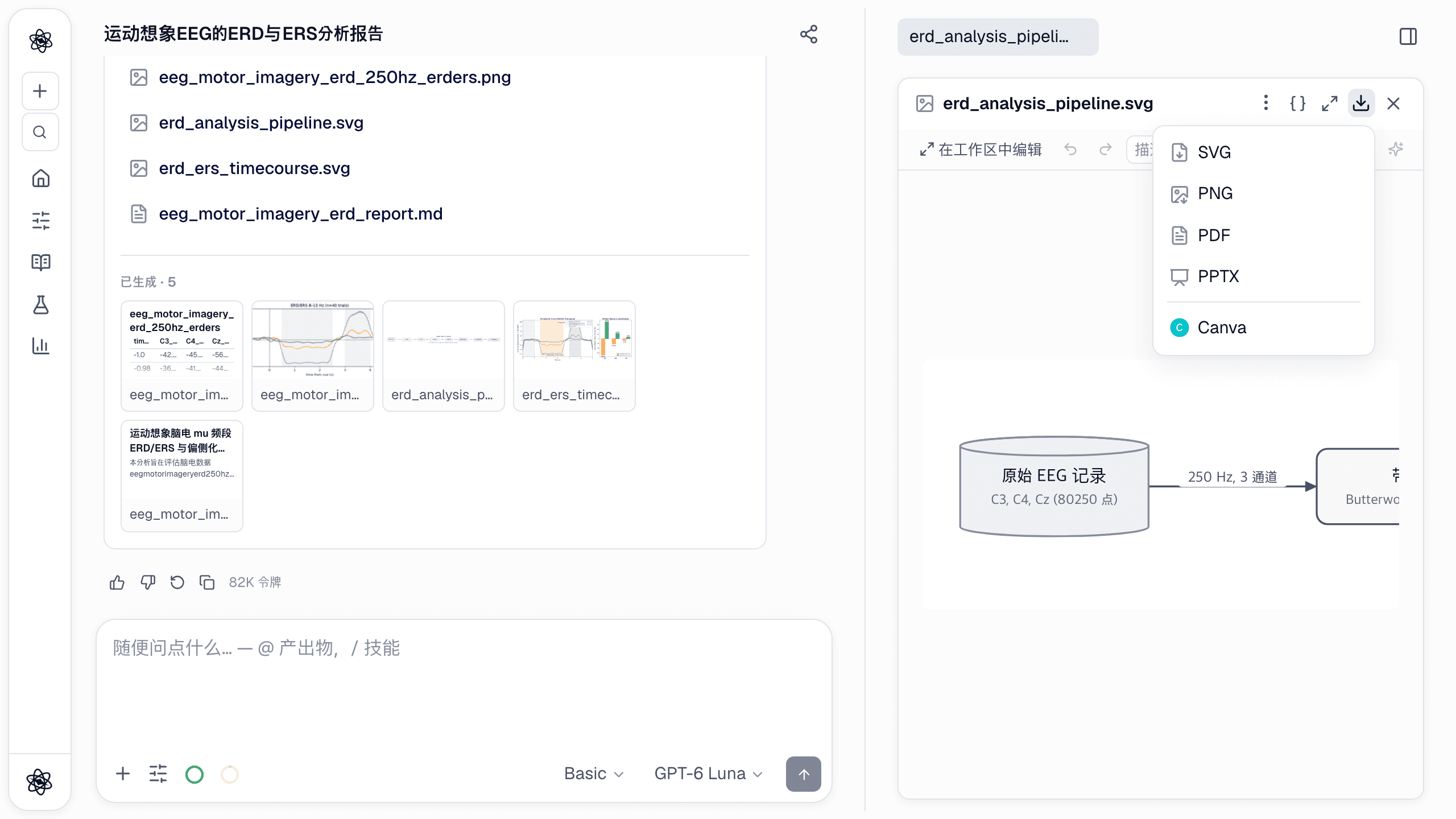Open the GPT-6 Luna model dropdown

709,773
